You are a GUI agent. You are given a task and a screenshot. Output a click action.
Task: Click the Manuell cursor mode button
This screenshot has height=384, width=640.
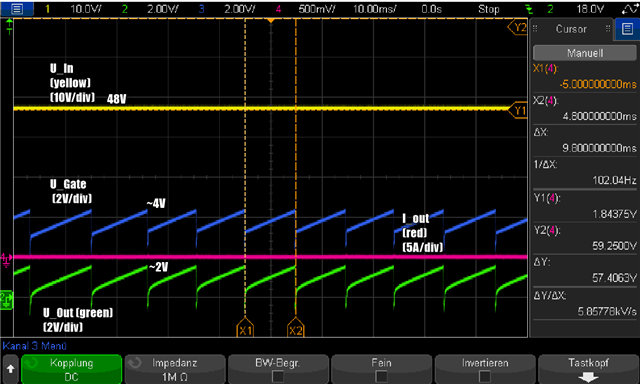point(584,53)
